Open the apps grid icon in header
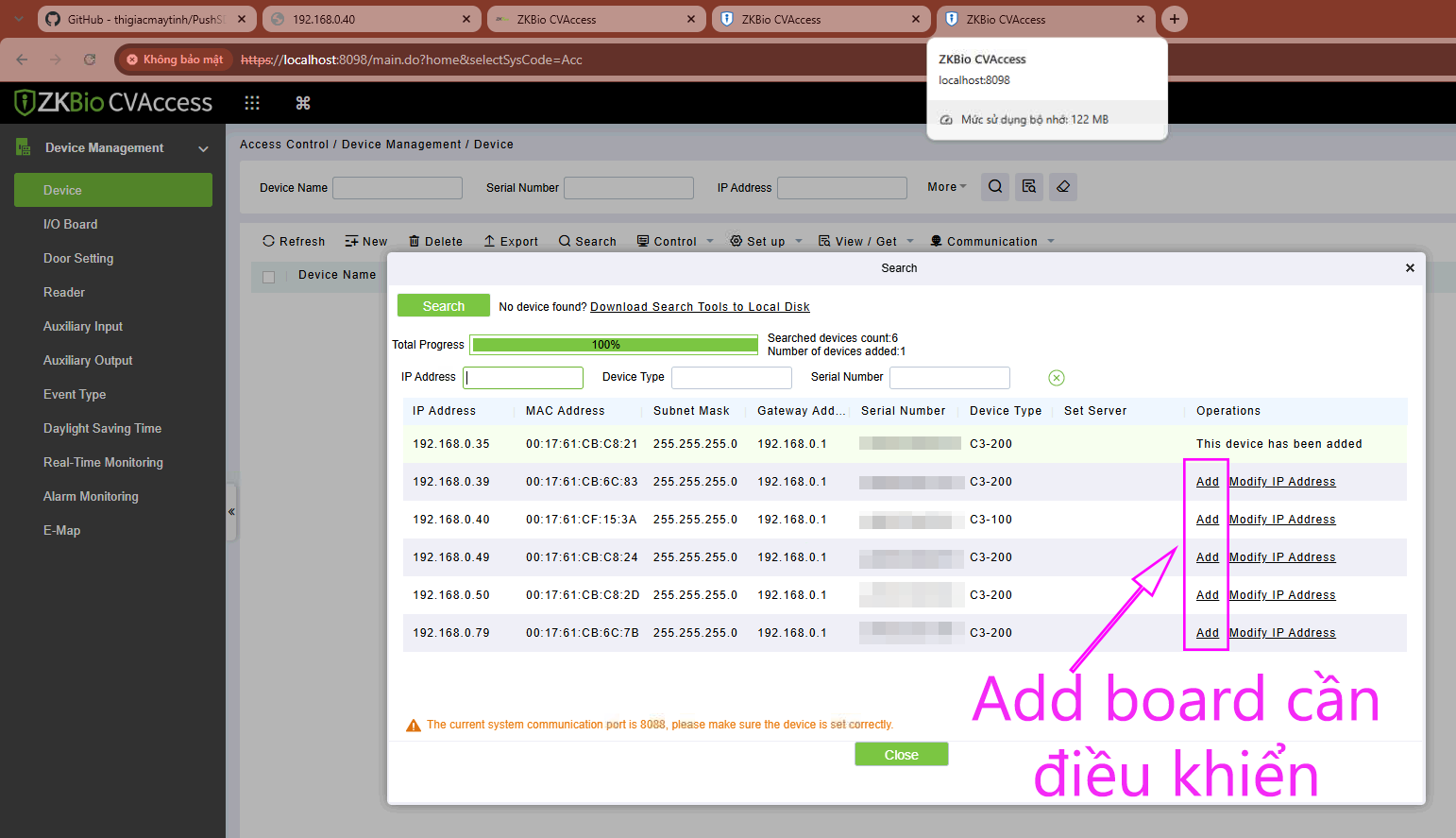 (252, 103)
